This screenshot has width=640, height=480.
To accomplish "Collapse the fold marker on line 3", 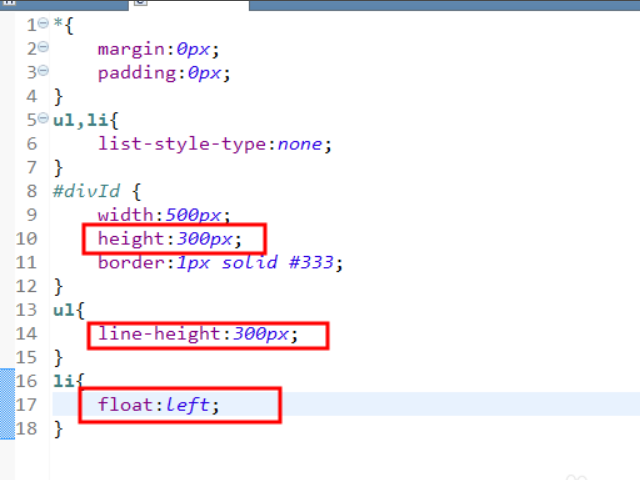I will coord(43,71).
